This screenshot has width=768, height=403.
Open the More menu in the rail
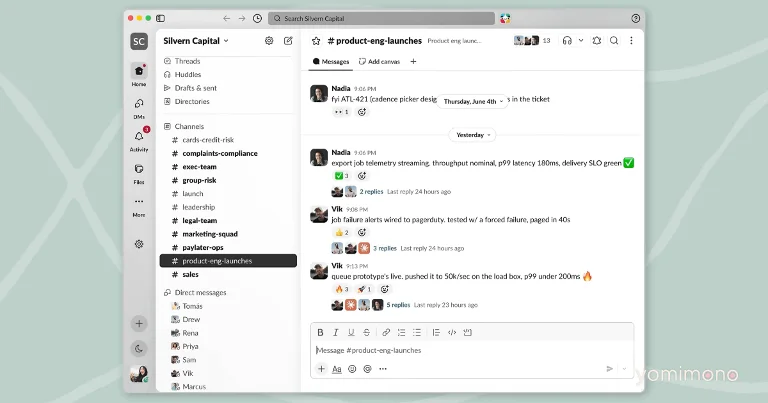pos(139,206)
